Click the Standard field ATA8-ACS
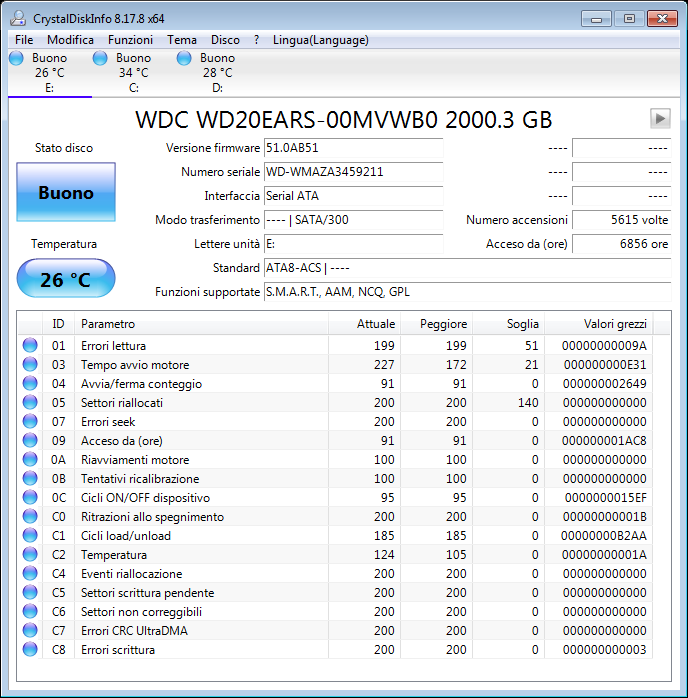 coord(467,268)
